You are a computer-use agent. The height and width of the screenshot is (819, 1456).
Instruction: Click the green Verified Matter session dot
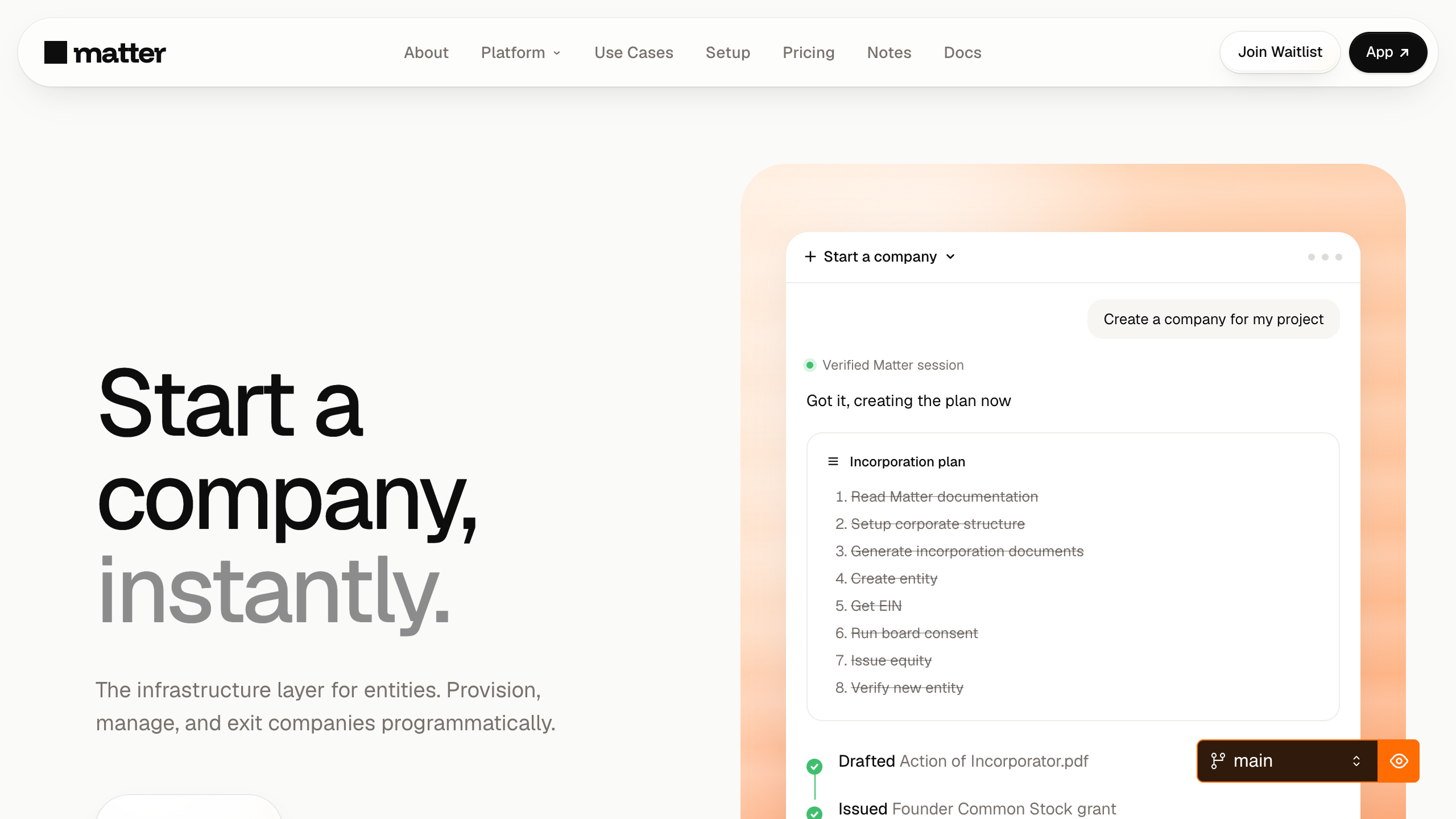(810, 365)
